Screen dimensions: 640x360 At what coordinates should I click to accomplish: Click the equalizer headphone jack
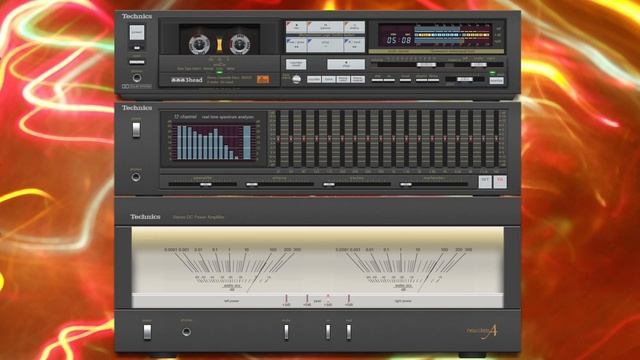136,177
